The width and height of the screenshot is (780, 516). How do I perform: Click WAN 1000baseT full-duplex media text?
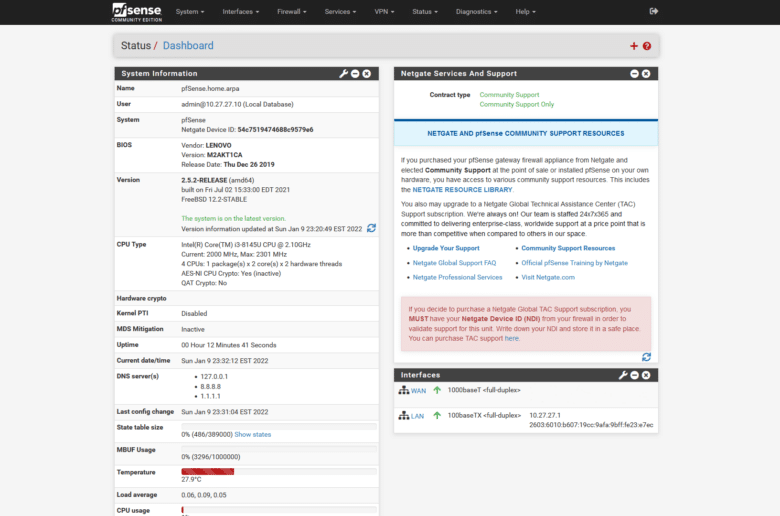[x=484, y=390]
